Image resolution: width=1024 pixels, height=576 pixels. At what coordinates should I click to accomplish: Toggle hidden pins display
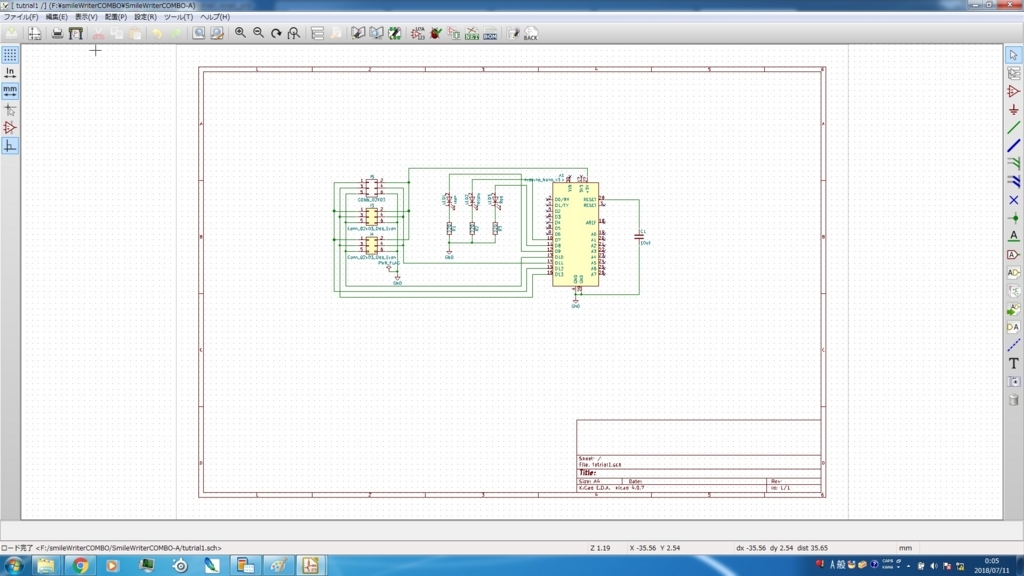[x=10, y=127]
